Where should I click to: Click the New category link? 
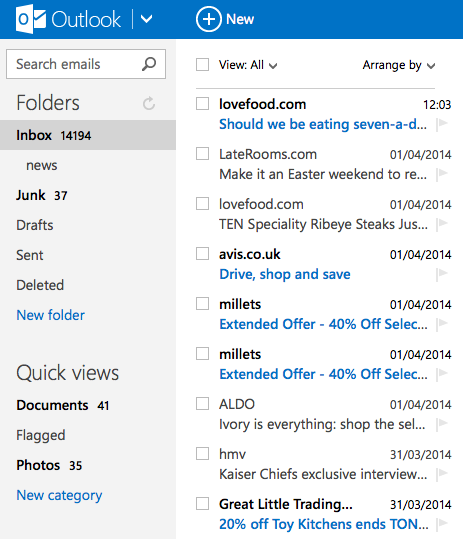(x=59, y=495)
